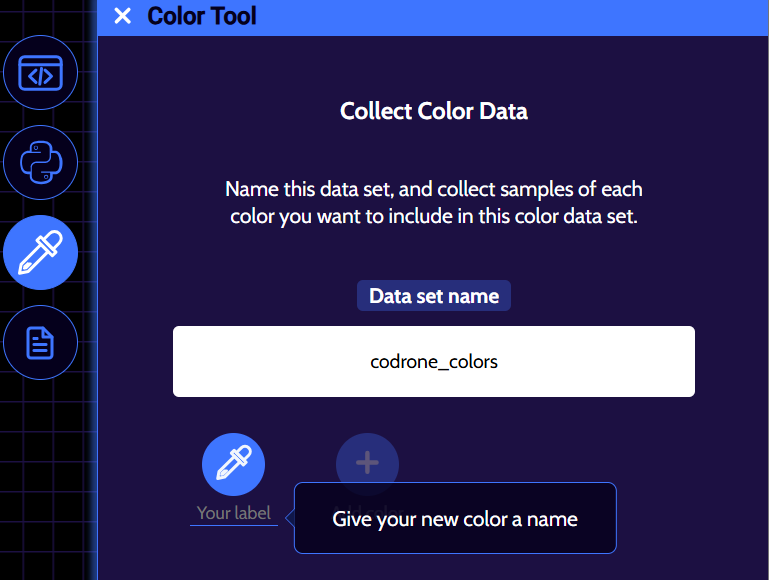This screenshot has width=769, height=580.
Task: Click the underline beneath 'Your label'
Action: click(x=233, y=525)
